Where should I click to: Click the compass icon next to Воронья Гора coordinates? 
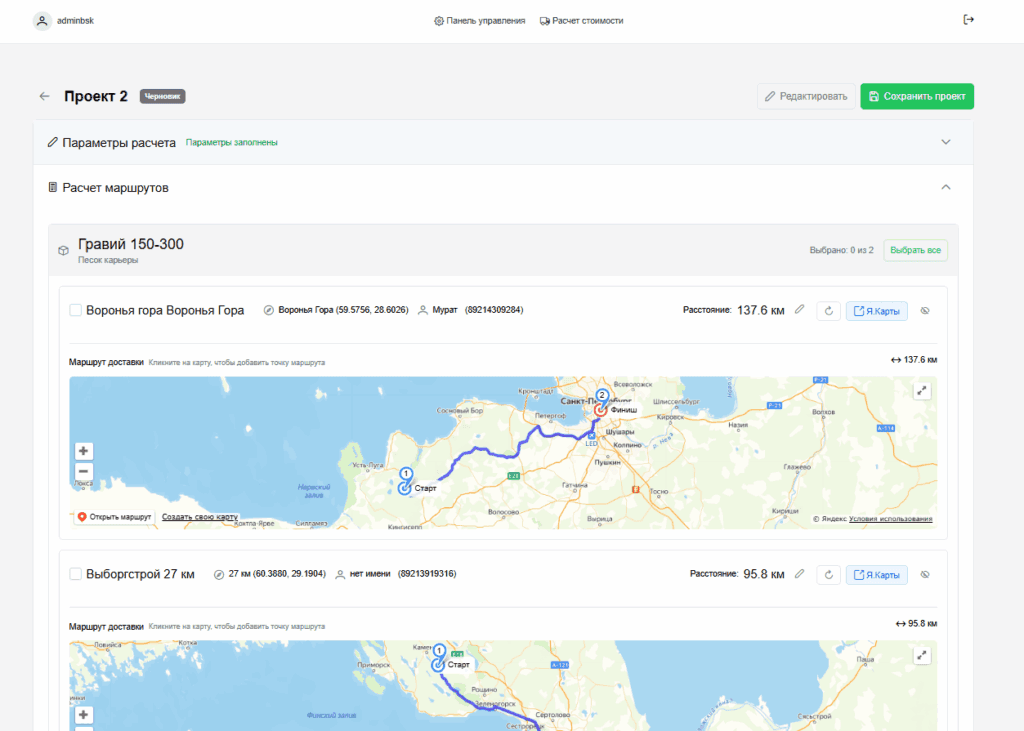268,310
